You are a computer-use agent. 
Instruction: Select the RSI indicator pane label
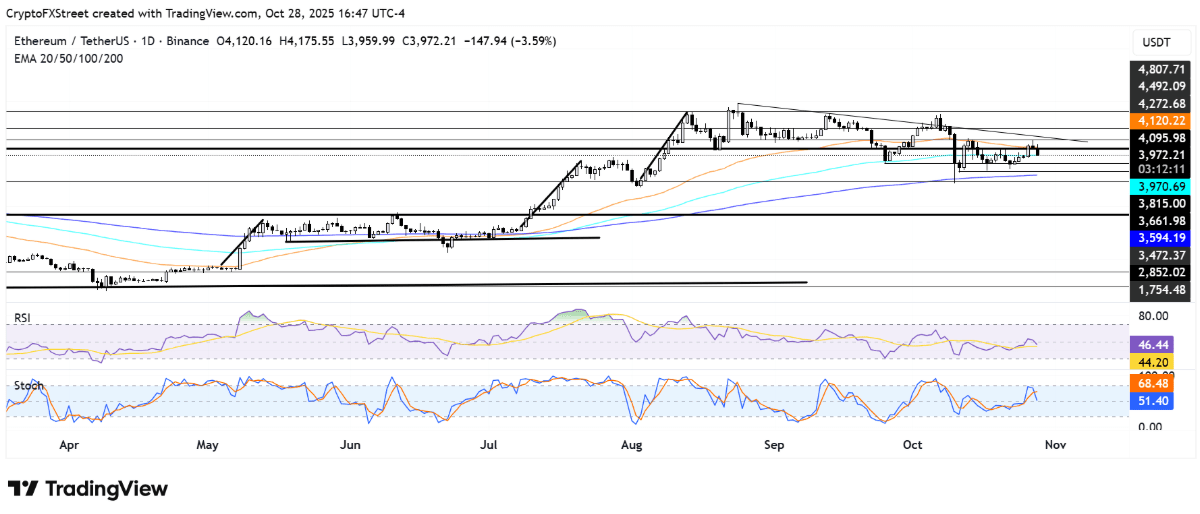(21, 317)
